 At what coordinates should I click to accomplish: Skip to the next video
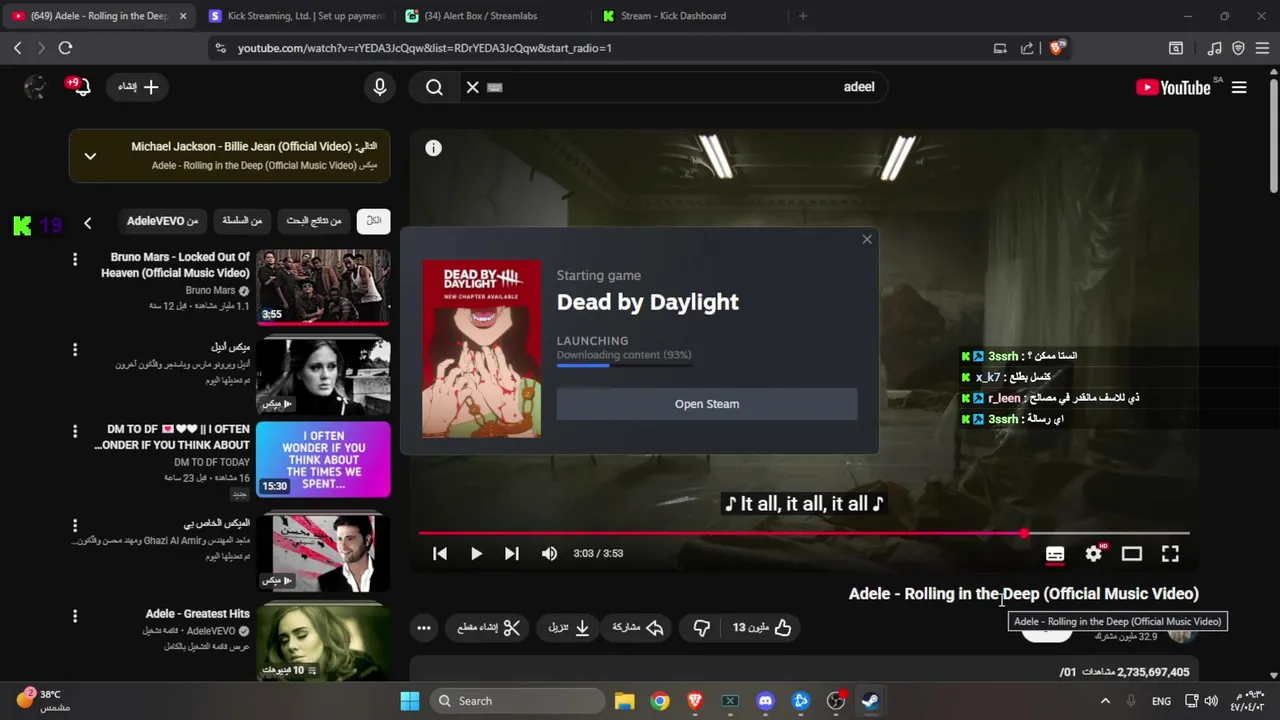pyautogui.click(x=512, y=553)
